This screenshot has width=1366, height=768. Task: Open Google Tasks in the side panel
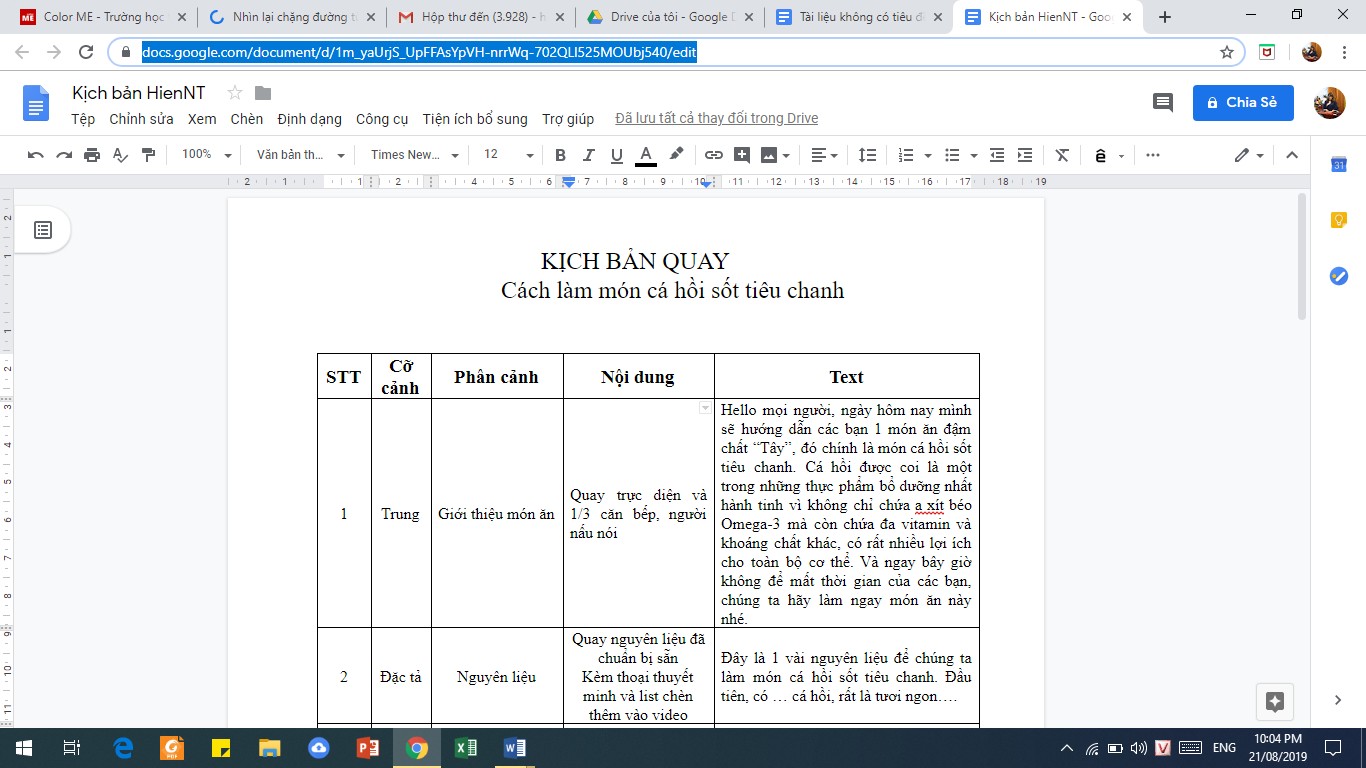(x=1339, y=276)
